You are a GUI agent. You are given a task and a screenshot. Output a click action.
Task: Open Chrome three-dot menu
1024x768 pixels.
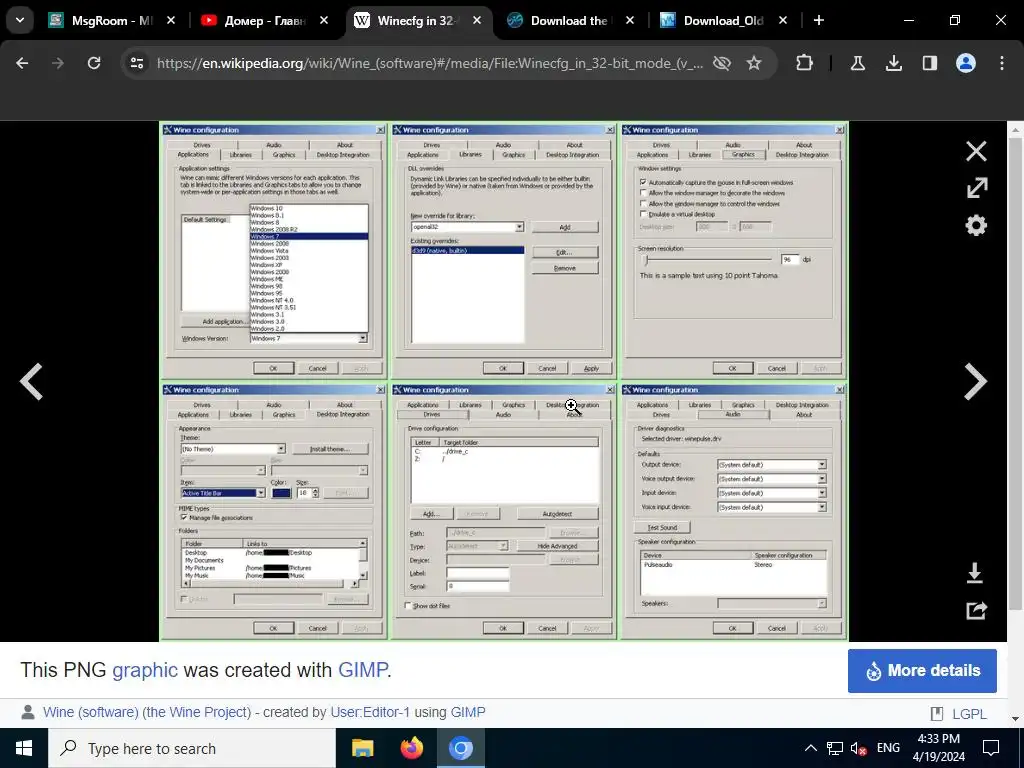pyautogui.click(x=1002, y=63)
